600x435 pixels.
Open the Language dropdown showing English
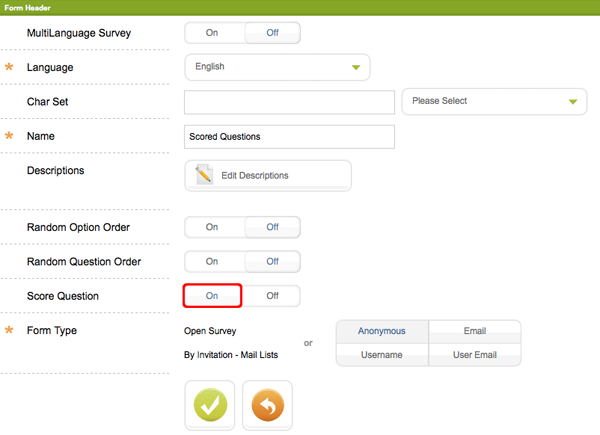(x=277, y=67)
